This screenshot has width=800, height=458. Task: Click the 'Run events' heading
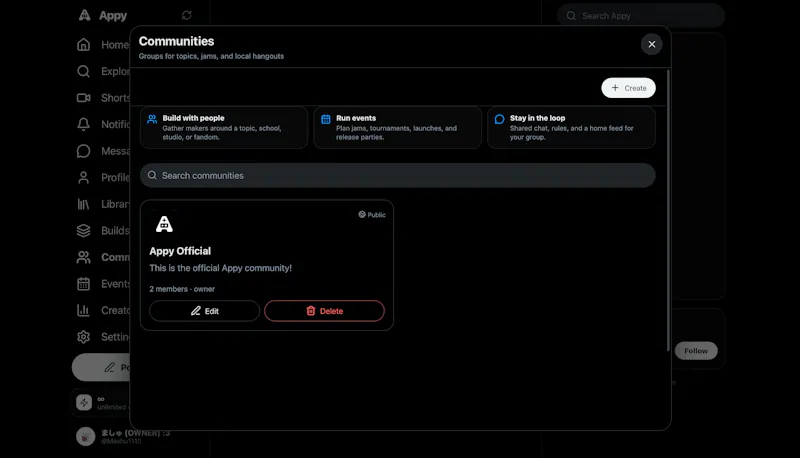356,118
